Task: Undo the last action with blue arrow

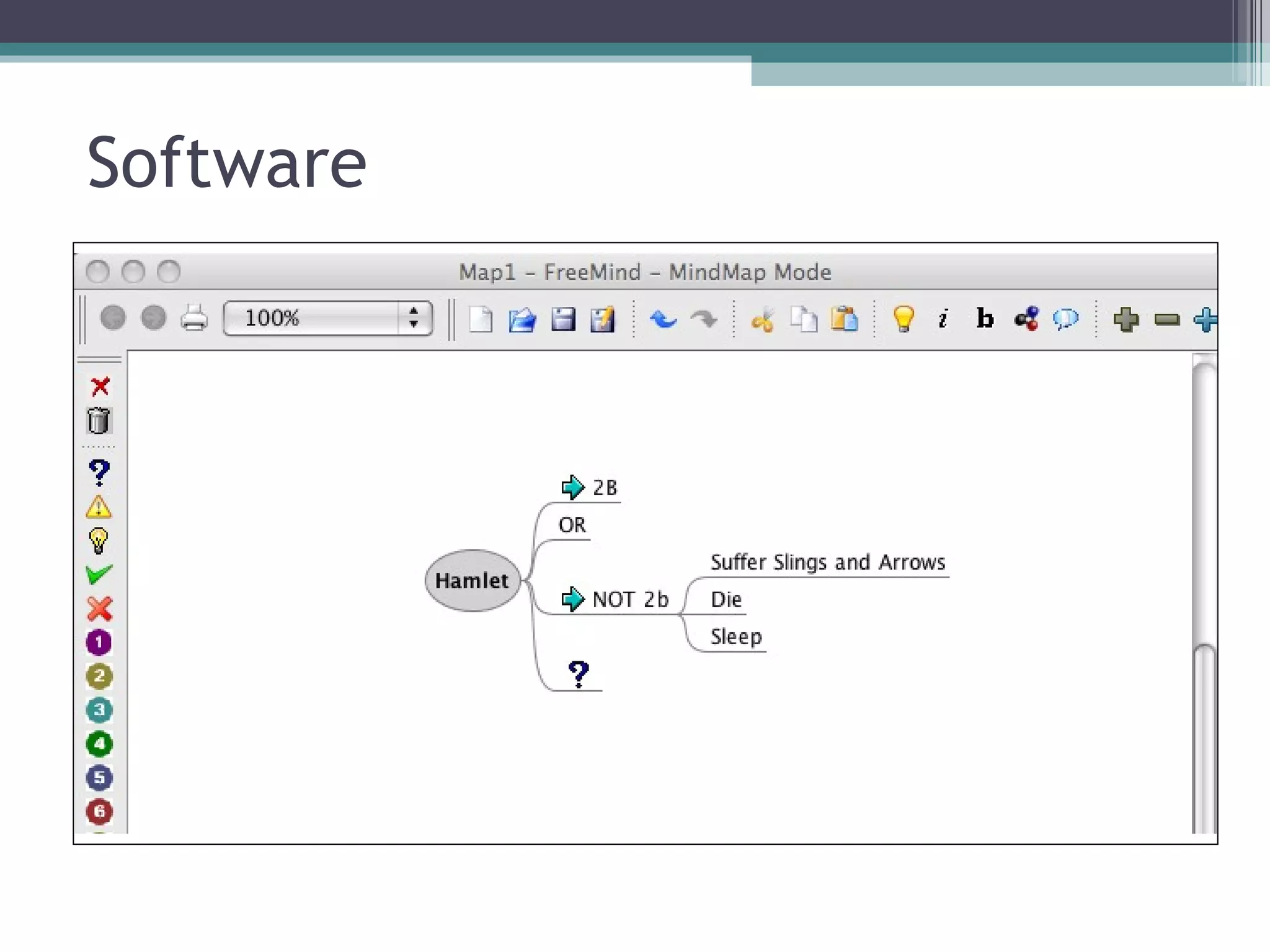Action: click(x=663, y=319)
